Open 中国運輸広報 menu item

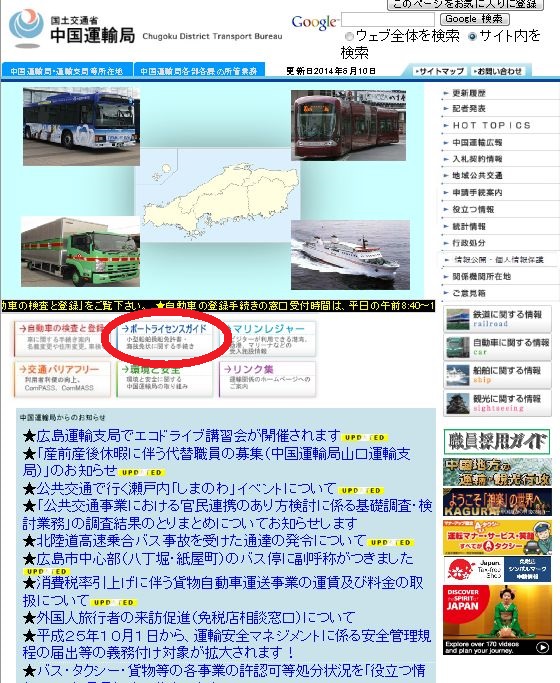coord(477,142)
